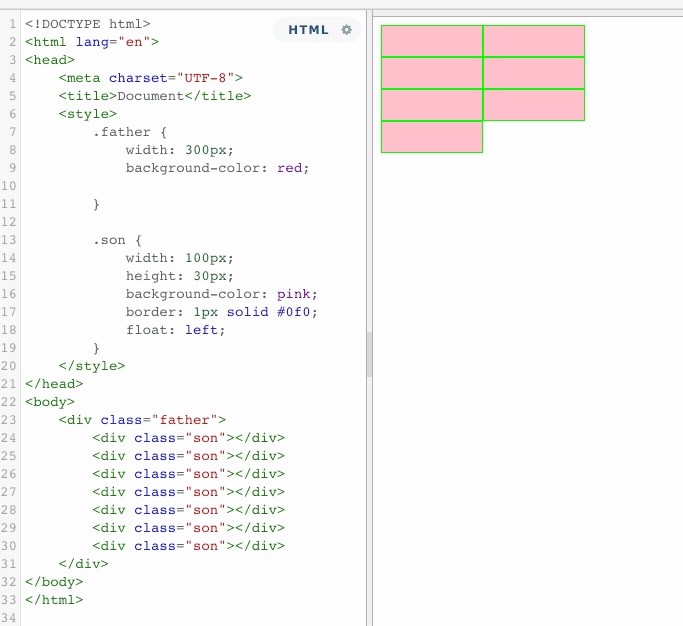Viewport: 683px width, 626px height.
Task: Click the divider handle between editor and result
Action: 369,355
